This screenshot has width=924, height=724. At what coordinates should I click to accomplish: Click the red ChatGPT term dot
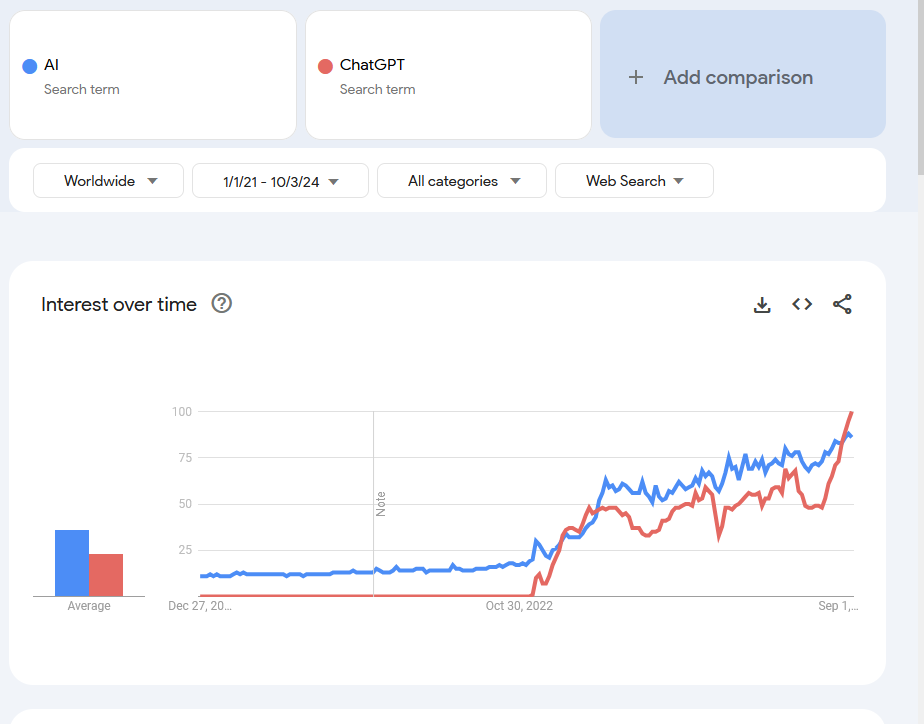pos(325,66)
